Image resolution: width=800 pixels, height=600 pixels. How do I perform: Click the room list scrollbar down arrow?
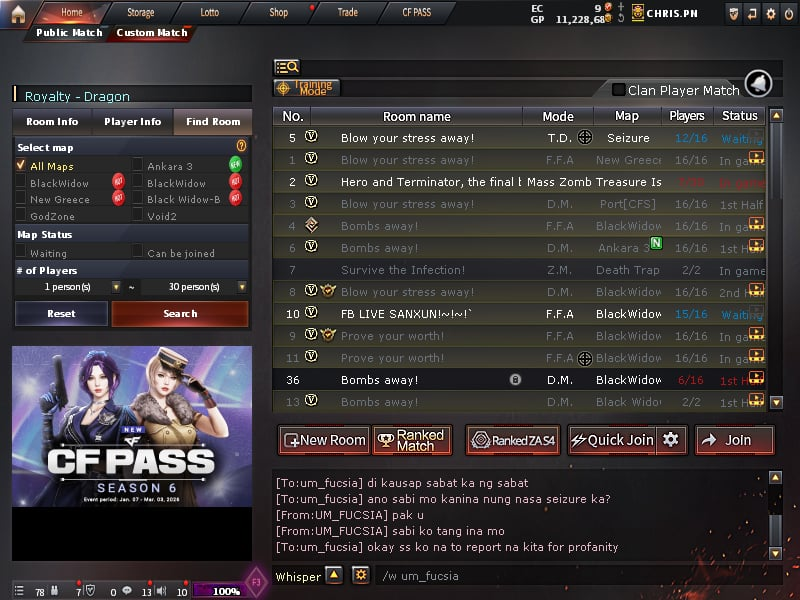(x=776, y=403)
